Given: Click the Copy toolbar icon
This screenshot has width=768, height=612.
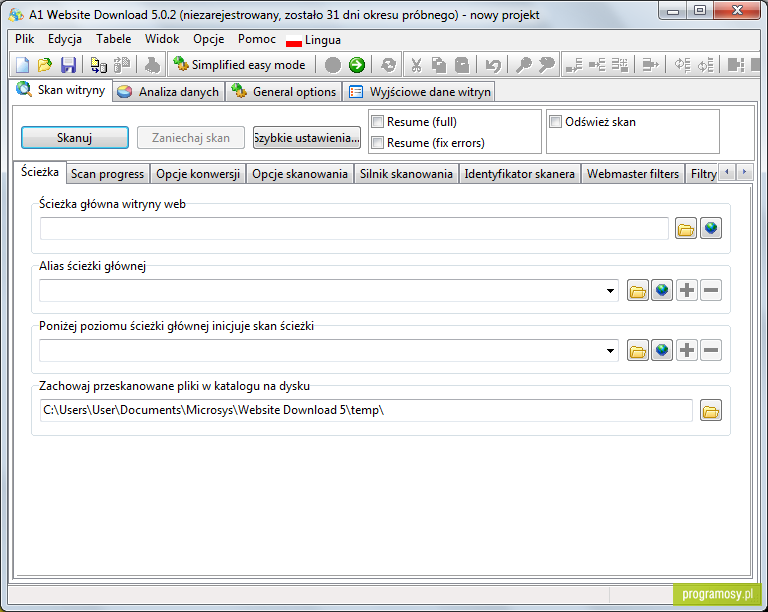Looking at the screenshot, I should click(x=439, y=65).
